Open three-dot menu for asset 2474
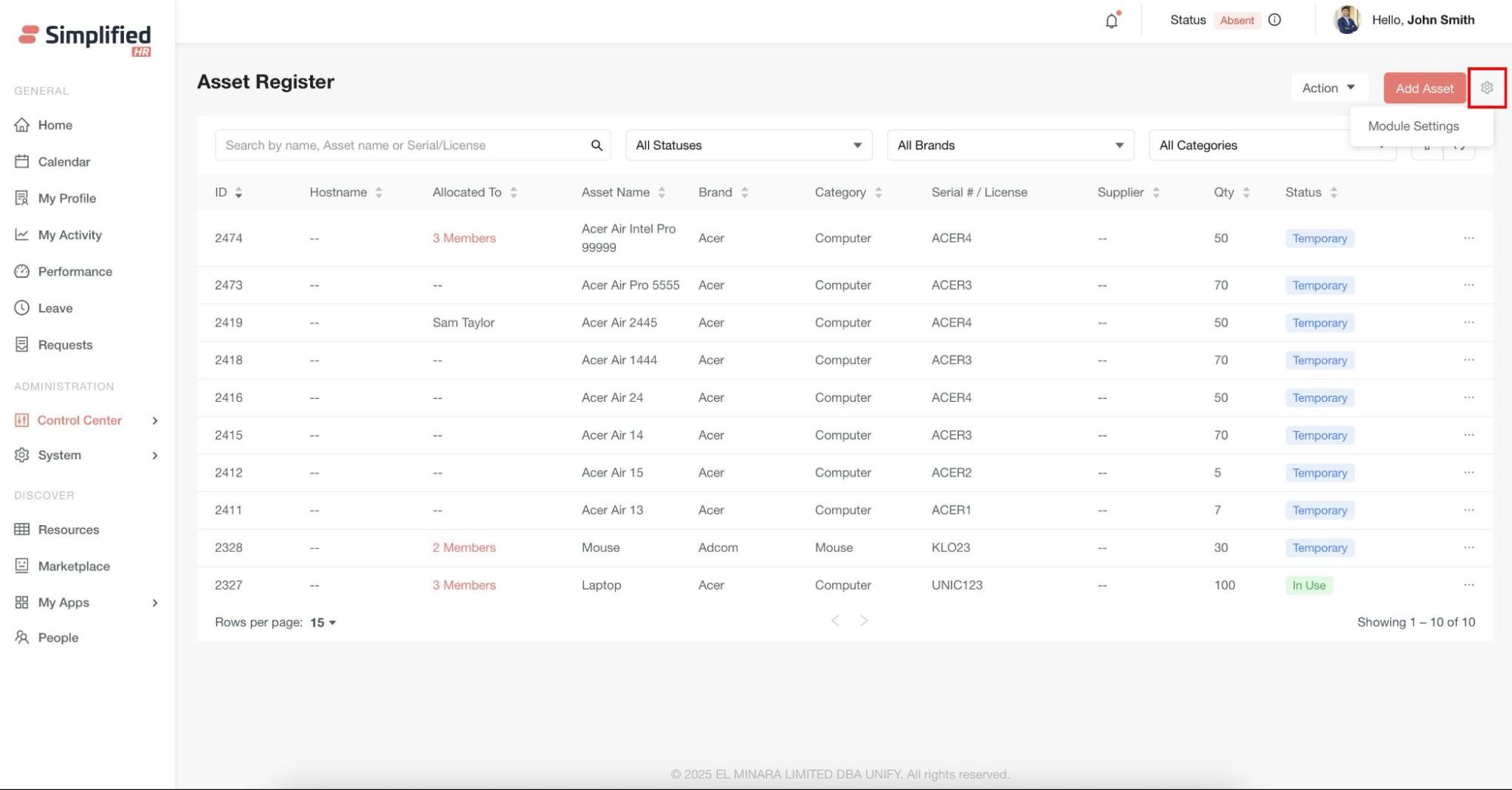 point(1468,238)
